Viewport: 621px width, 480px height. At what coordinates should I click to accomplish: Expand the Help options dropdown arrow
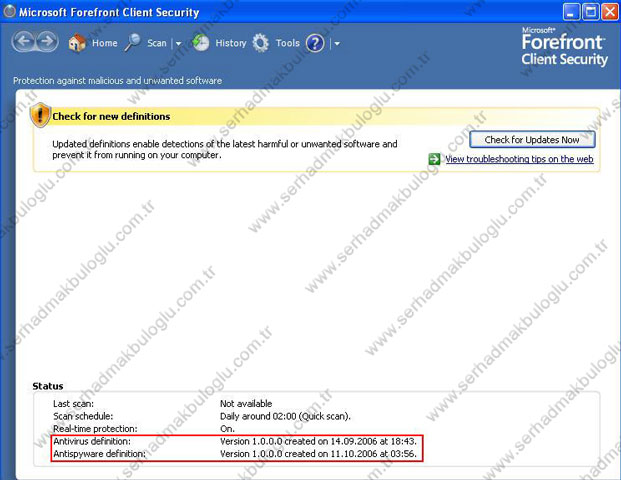coord(337,44)
